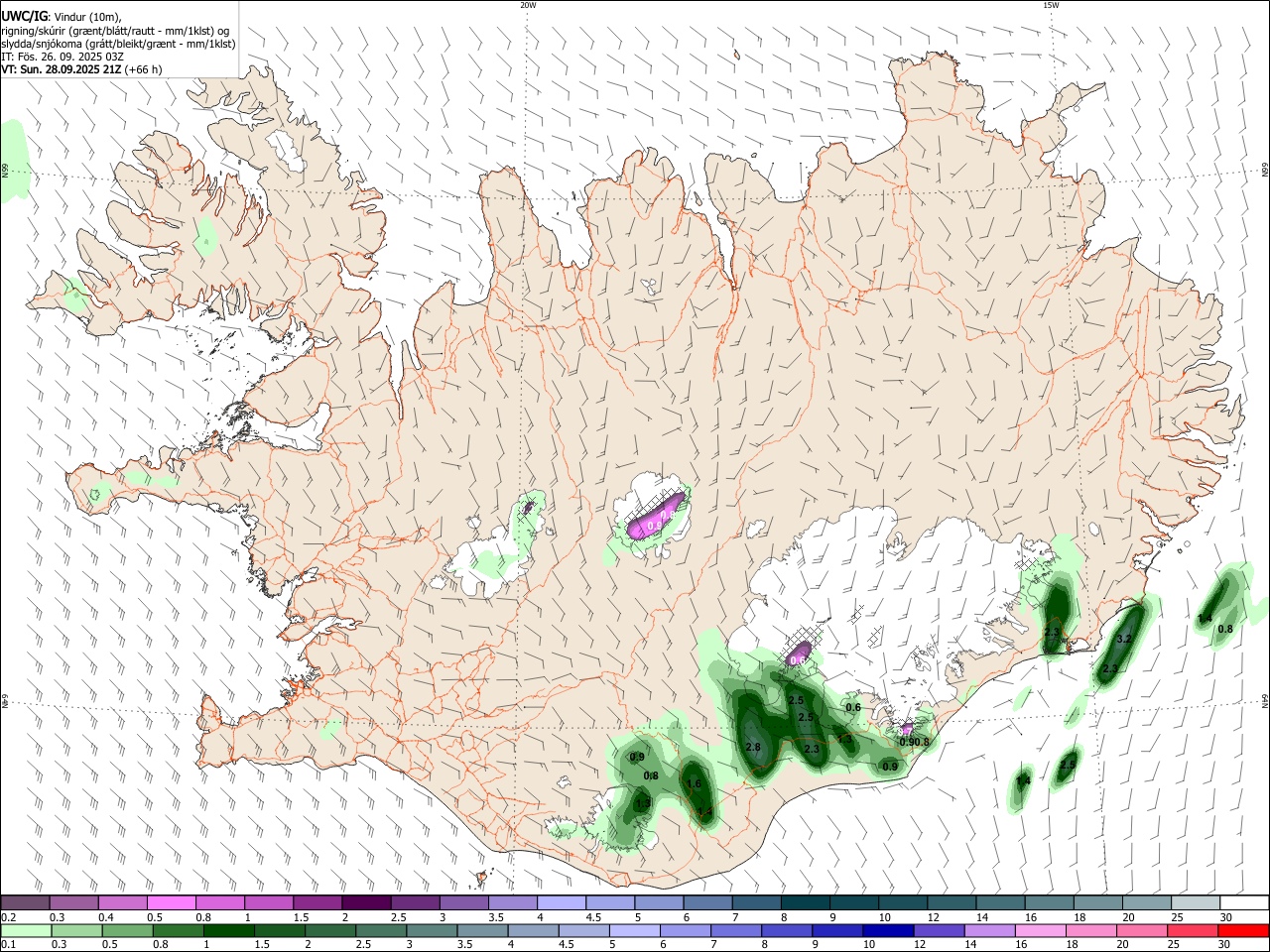The image size is (1270, 952).
Task: Click the "UWC/IG: Vindur (10m)" title text
Action: [x=62, y=16]
